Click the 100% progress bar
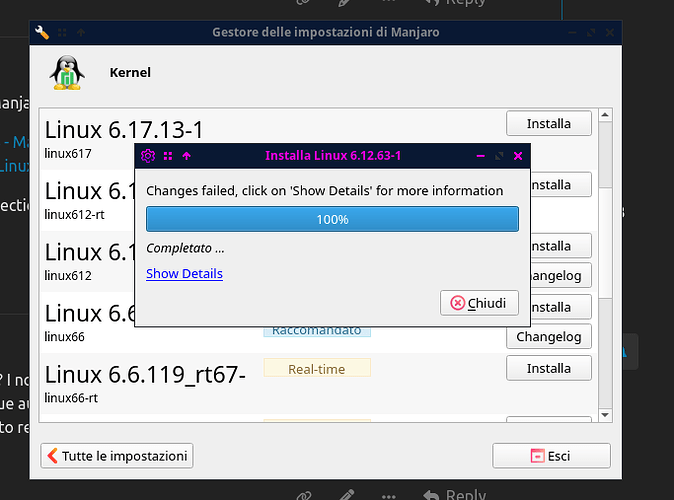 [332, 219]
